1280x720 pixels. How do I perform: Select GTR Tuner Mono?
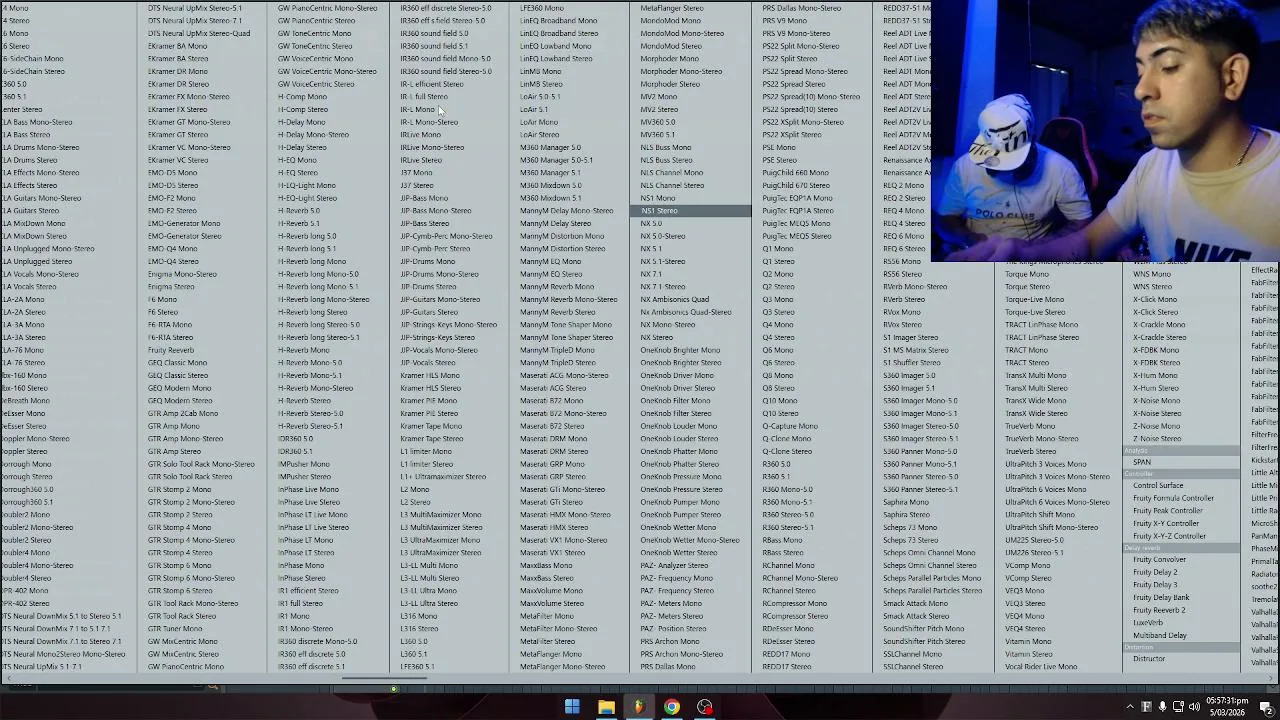pos(175,629)
